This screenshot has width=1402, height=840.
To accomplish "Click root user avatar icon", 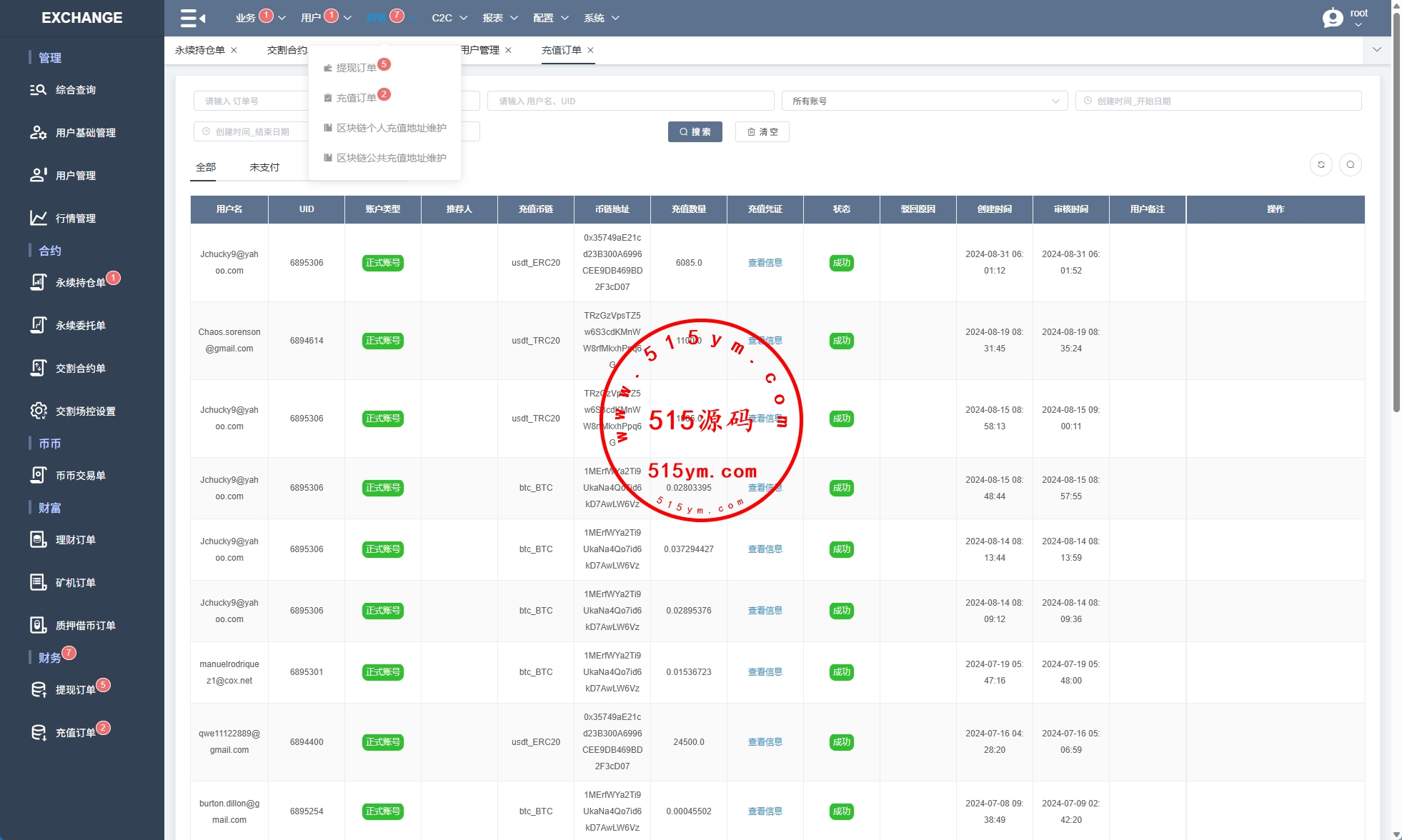I will (1332, 18).
